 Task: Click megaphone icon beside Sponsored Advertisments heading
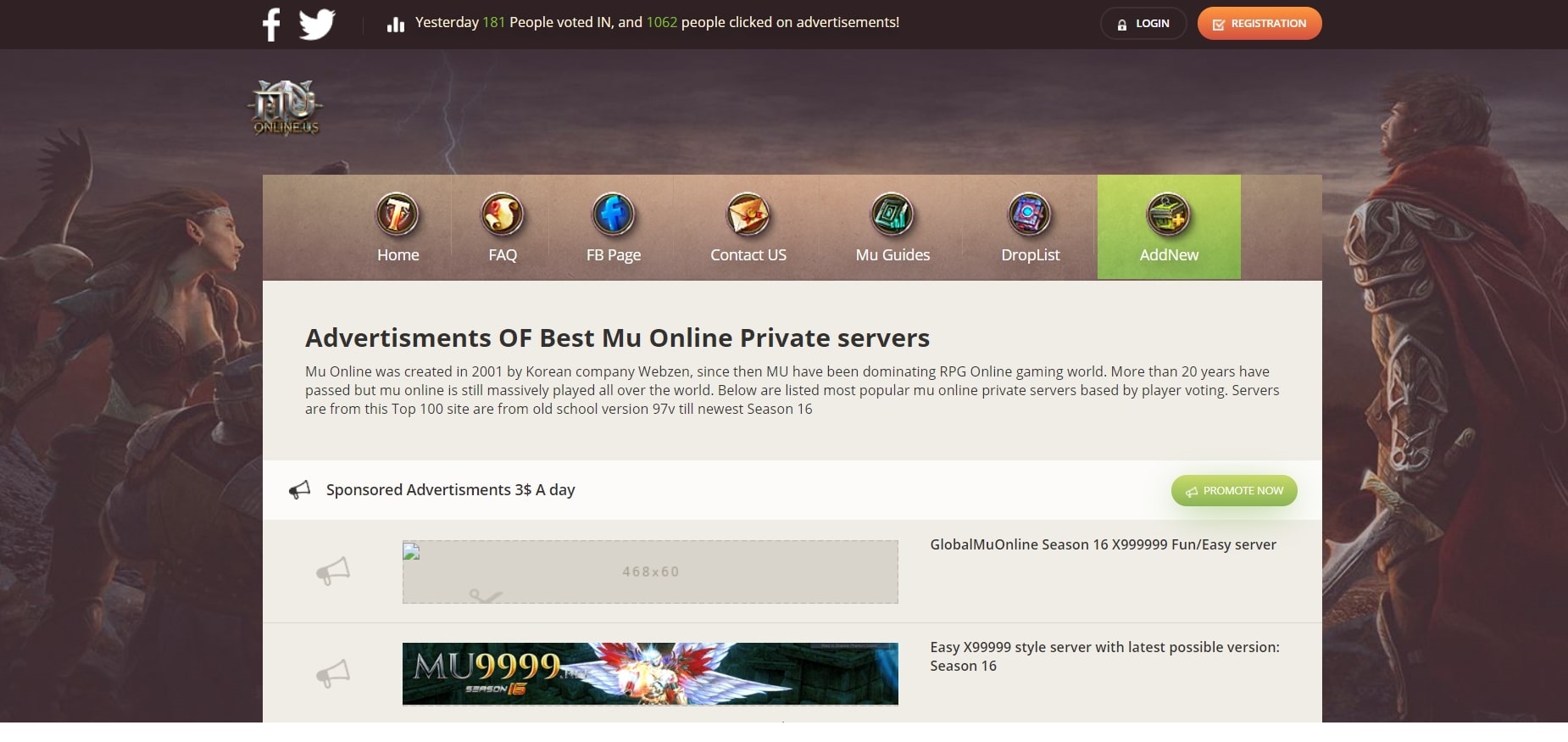click(299, 490)
